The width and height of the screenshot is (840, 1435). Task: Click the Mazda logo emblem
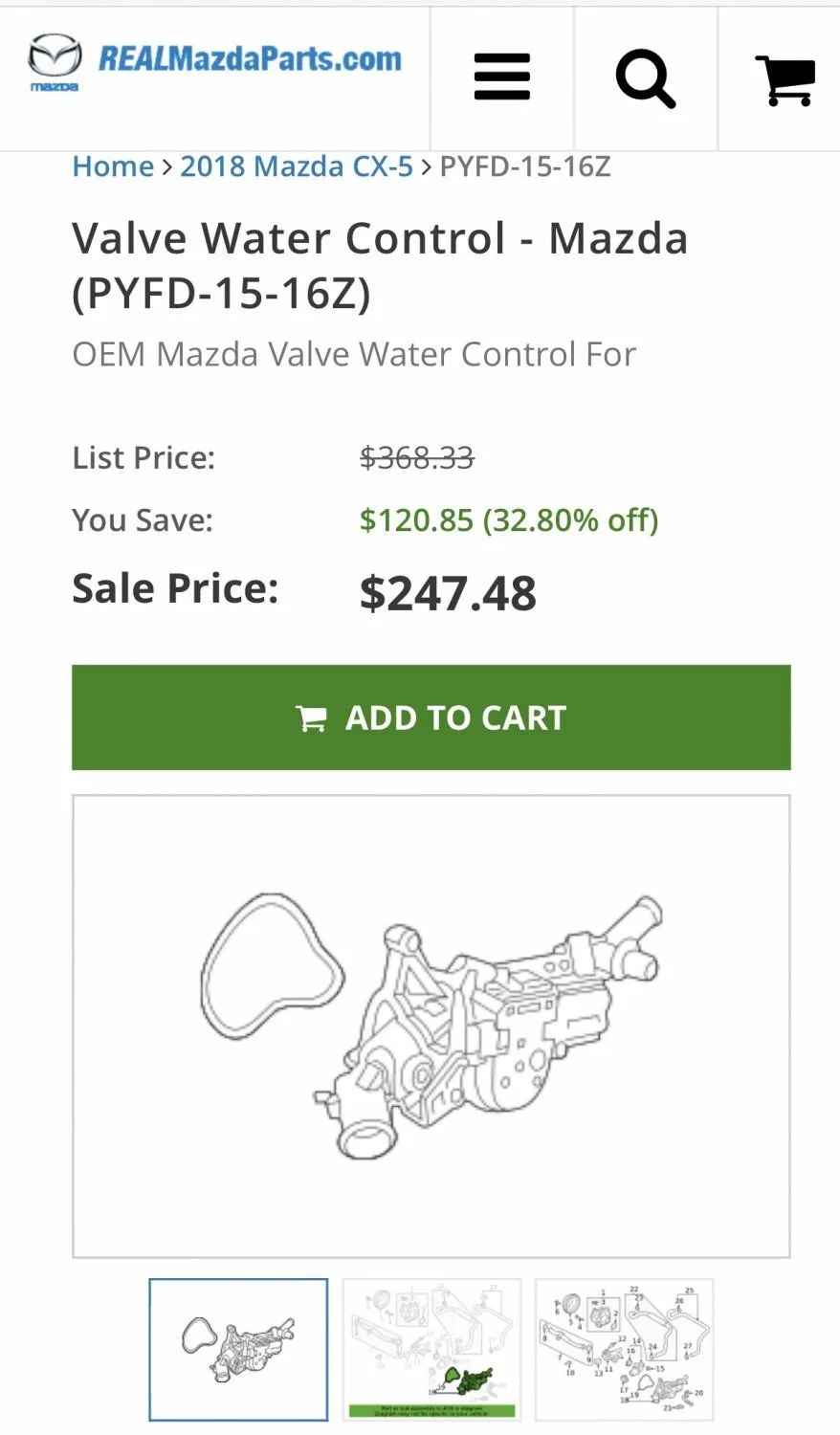[x=54, y=60]
